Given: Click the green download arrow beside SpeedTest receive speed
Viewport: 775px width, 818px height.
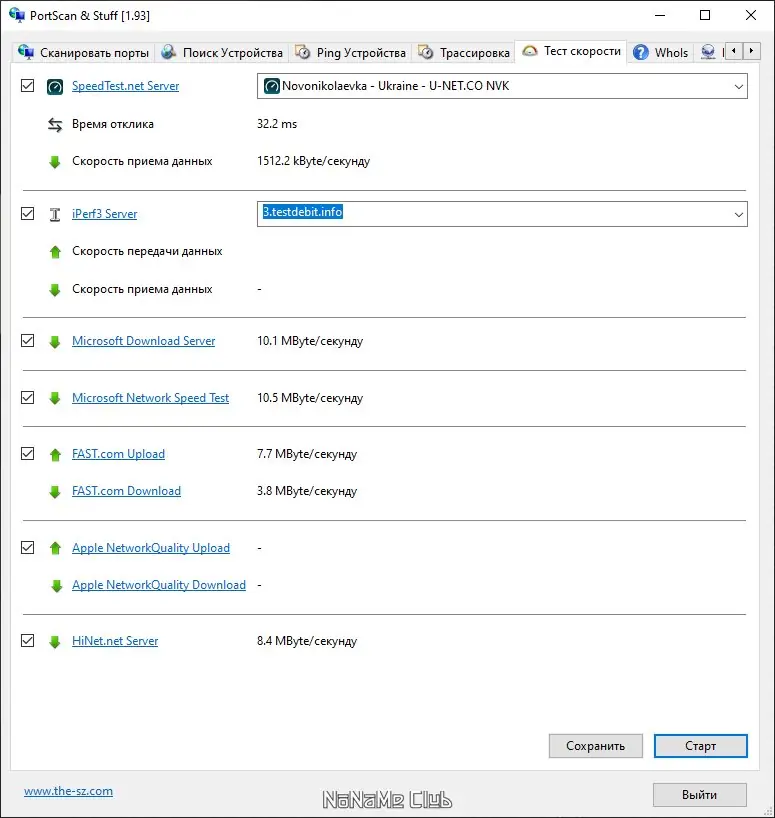Looking at the screenshot, I should [x=55, y=162].
